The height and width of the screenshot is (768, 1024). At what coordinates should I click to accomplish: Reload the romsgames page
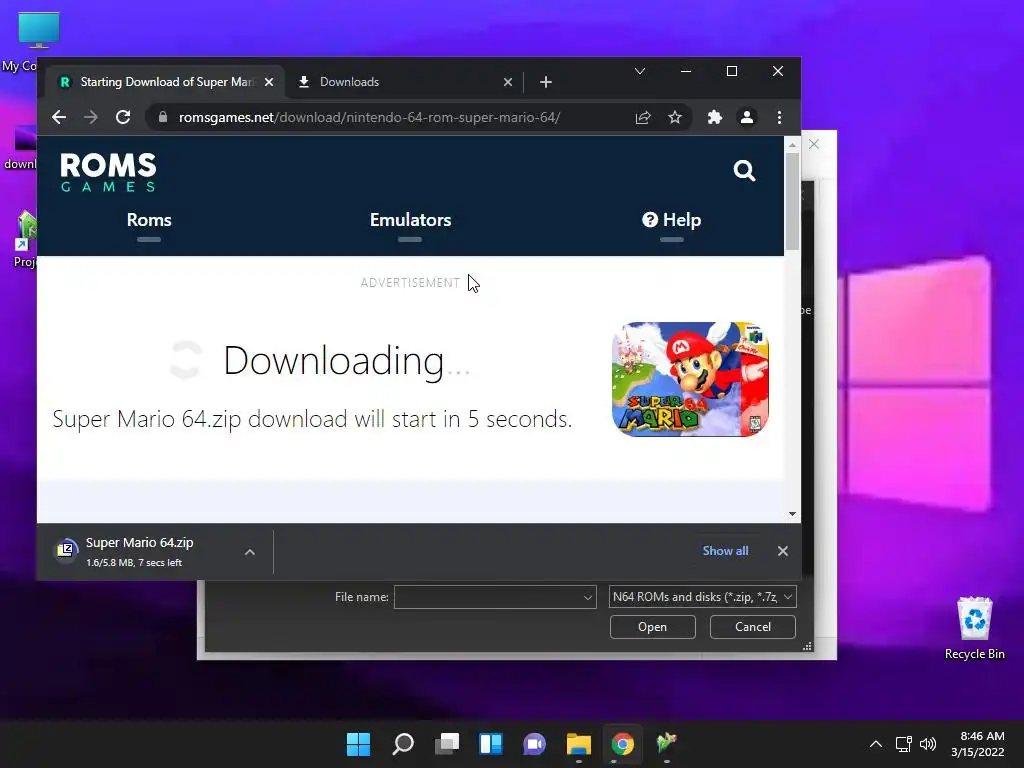123,118
